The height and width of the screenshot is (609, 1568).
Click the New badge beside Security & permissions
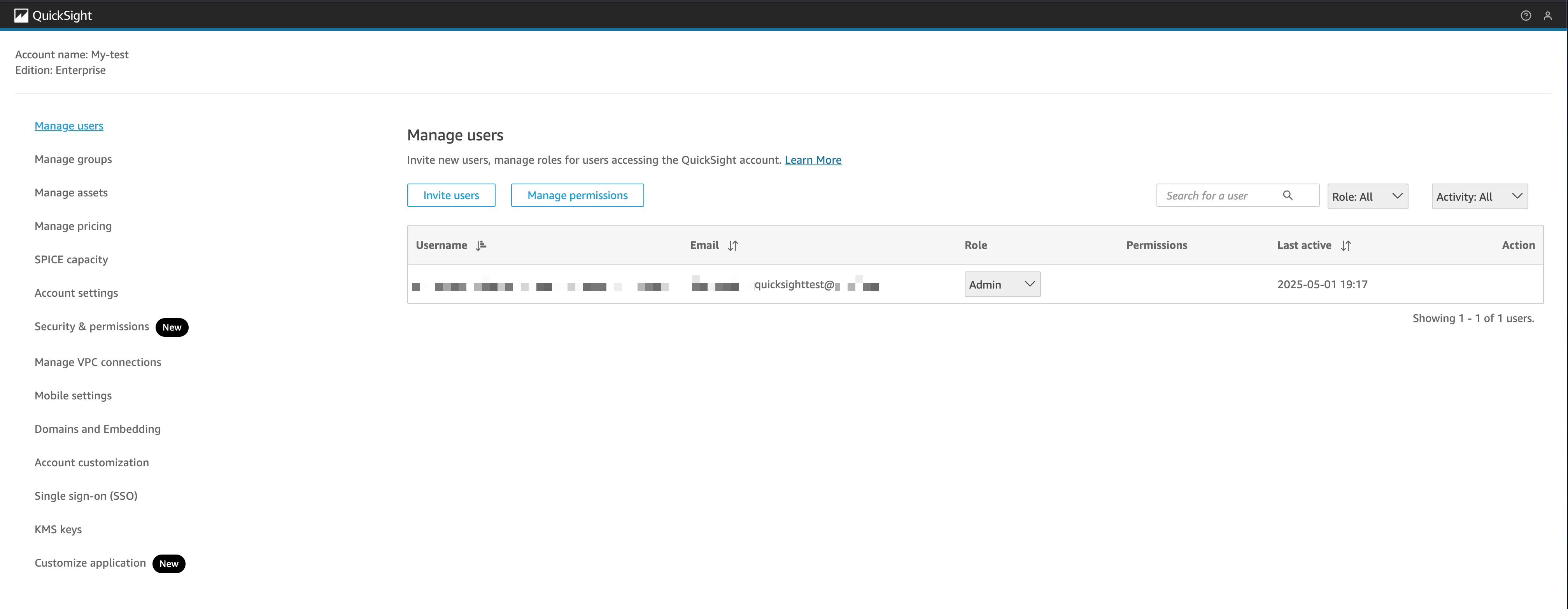(172, 327)
